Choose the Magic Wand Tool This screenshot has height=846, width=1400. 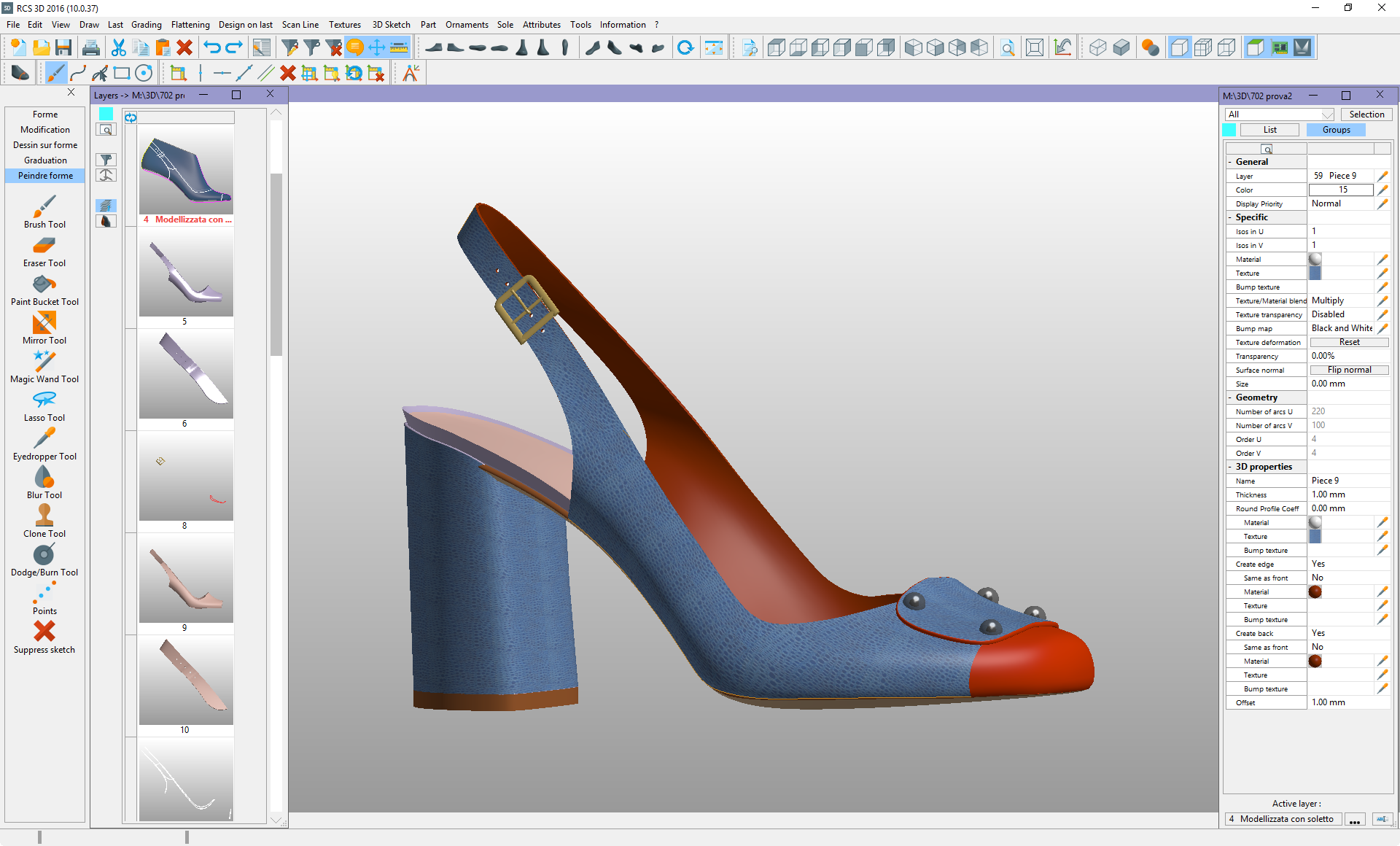pyautogui.click(x=44, y=367)
